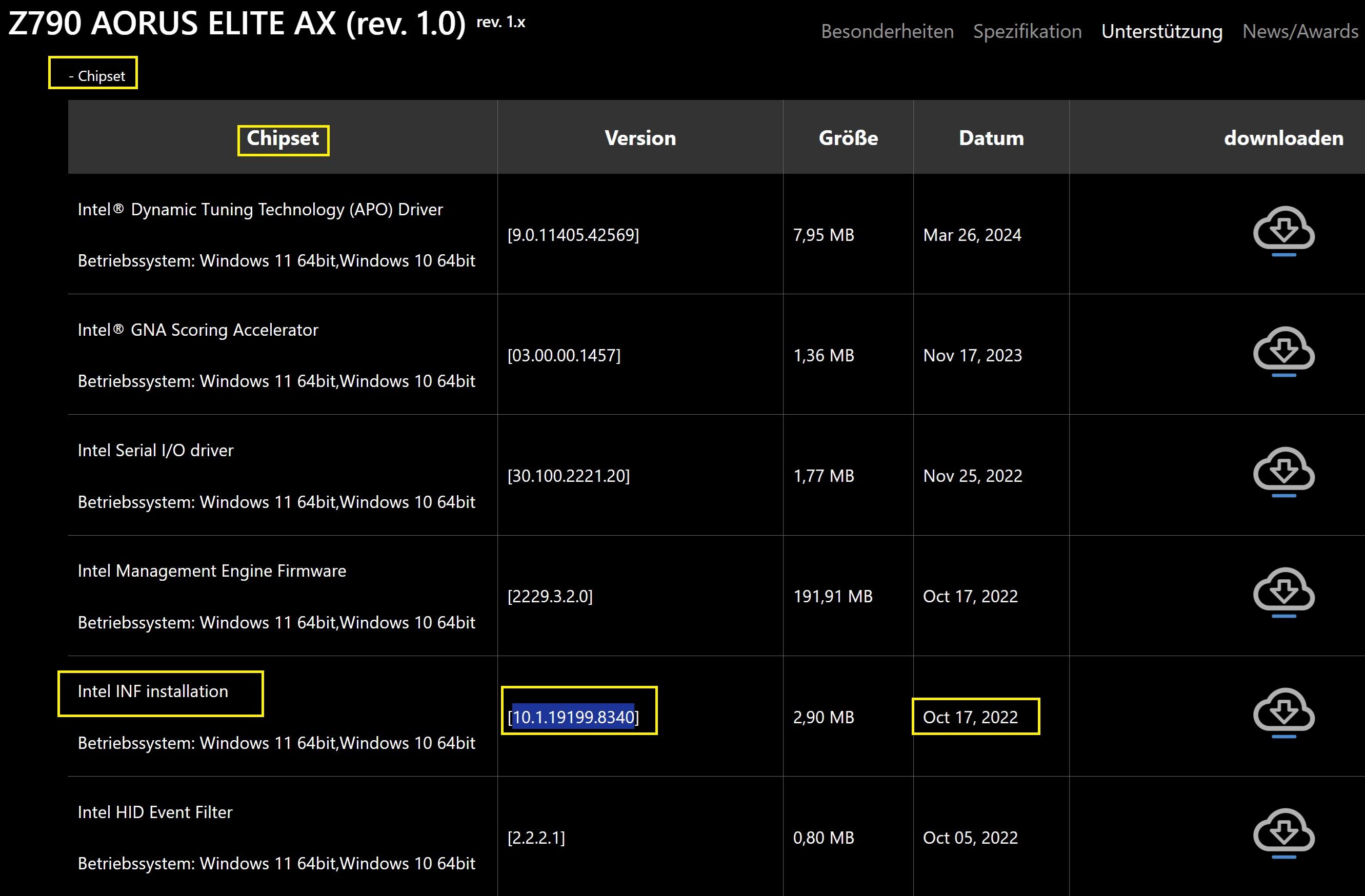Image resolution: width=1365 pixels, height=896 pixels.
Task: Download Intel Management Engine Firmware
Action: tap(1283, 592)
